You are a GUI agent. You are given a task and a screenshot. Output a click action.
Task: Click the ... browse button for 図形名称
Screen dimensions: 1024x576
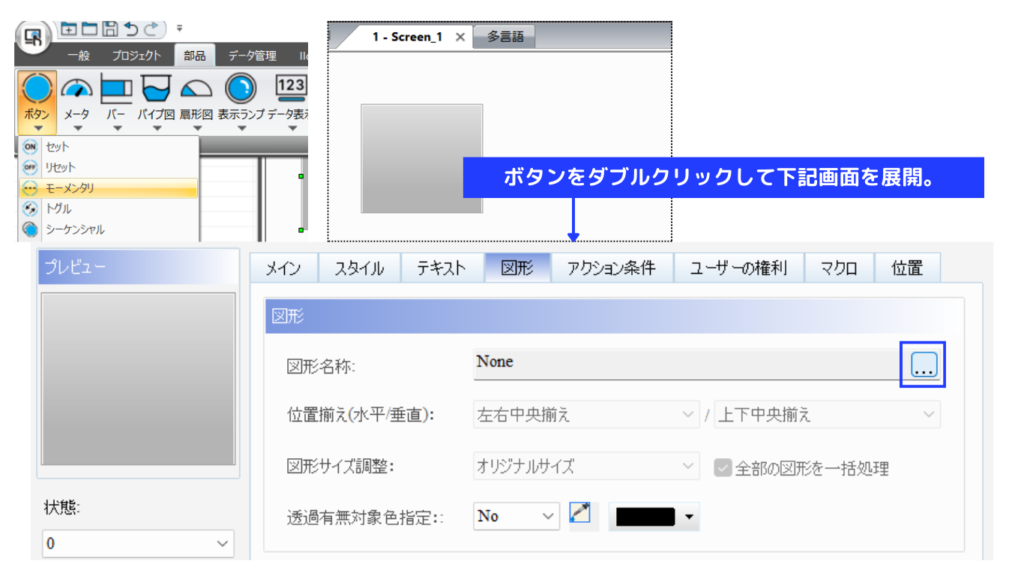[923, 365]
